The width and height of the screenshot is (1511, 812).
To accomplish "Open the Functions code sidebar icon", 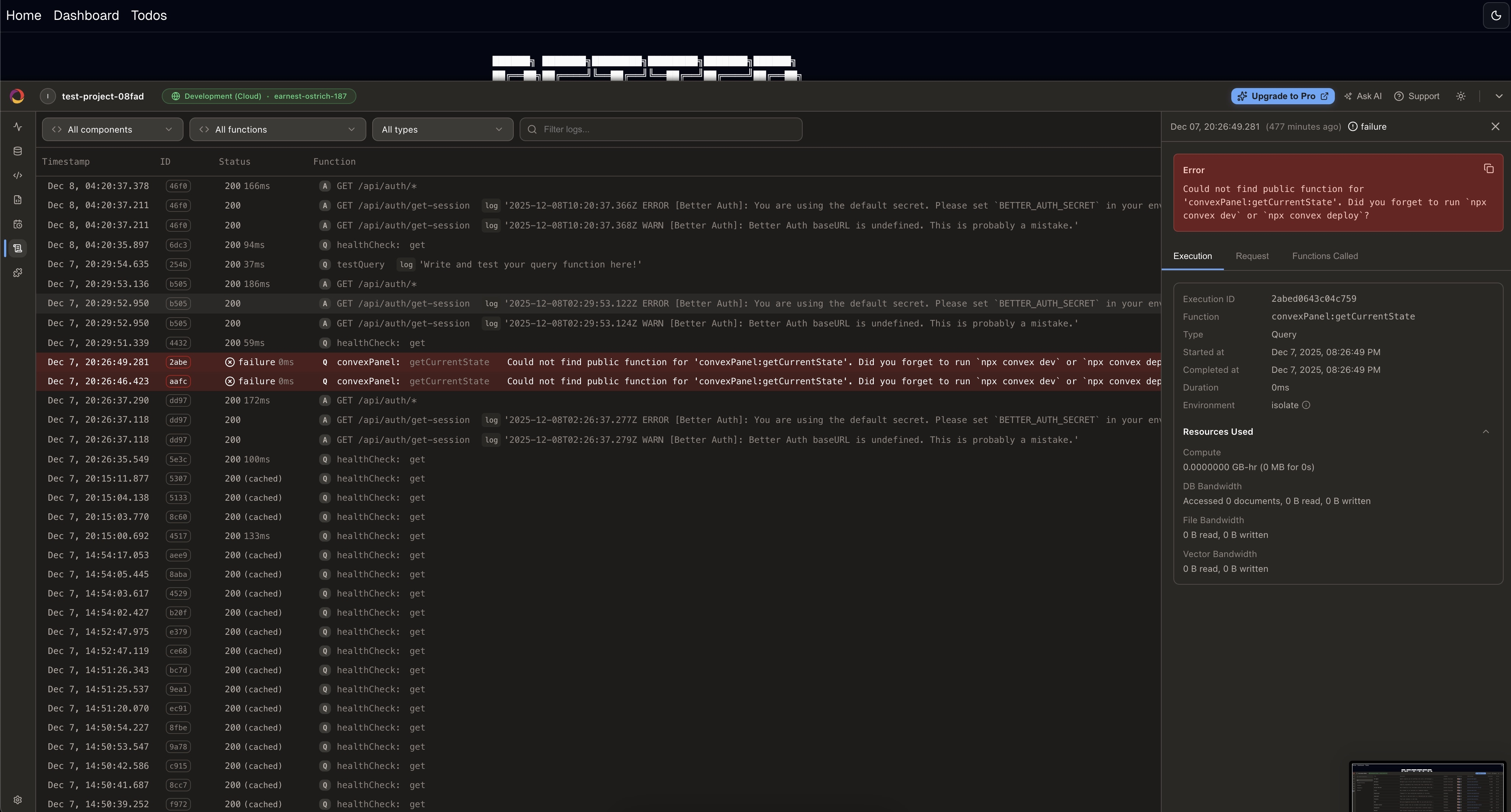I will pos(18,175).
